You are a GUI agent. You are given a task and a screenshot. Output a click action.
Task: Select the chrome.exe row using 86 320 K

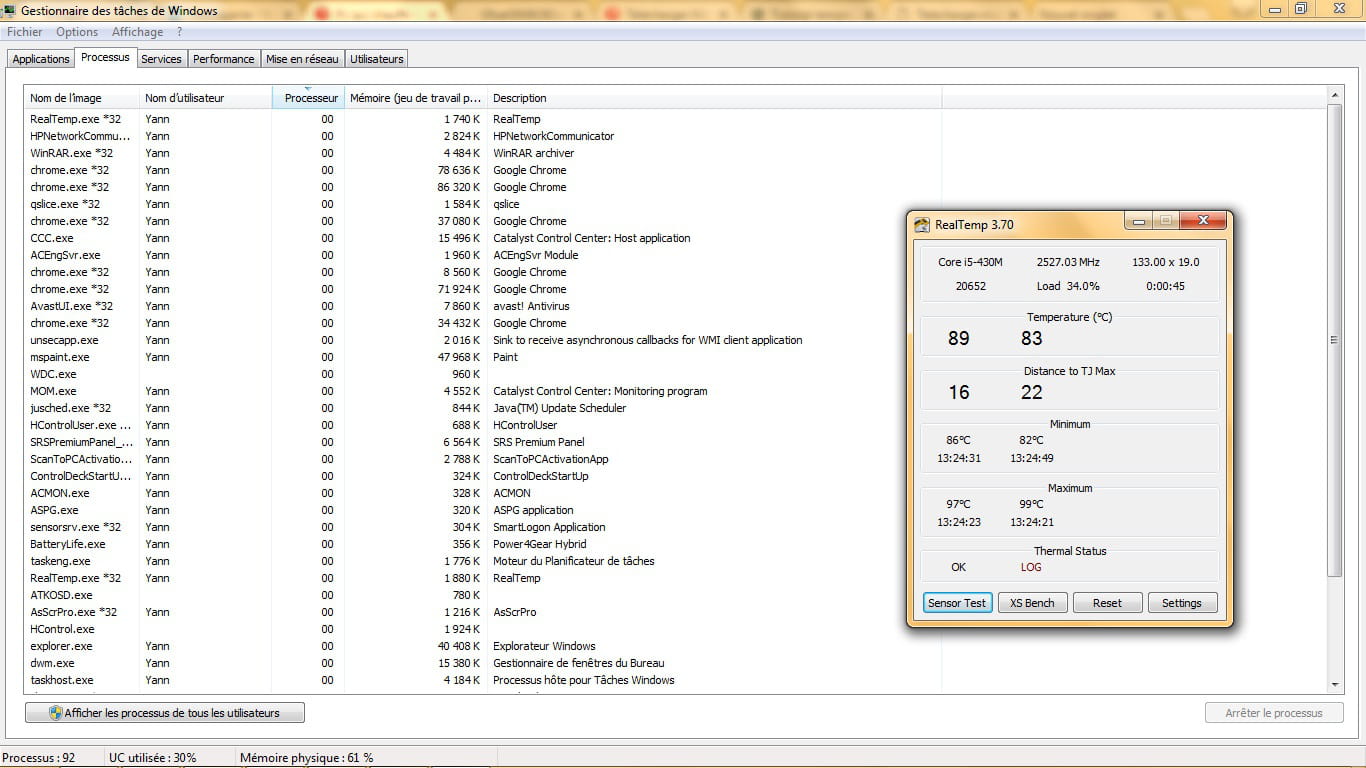click(483, 187)
